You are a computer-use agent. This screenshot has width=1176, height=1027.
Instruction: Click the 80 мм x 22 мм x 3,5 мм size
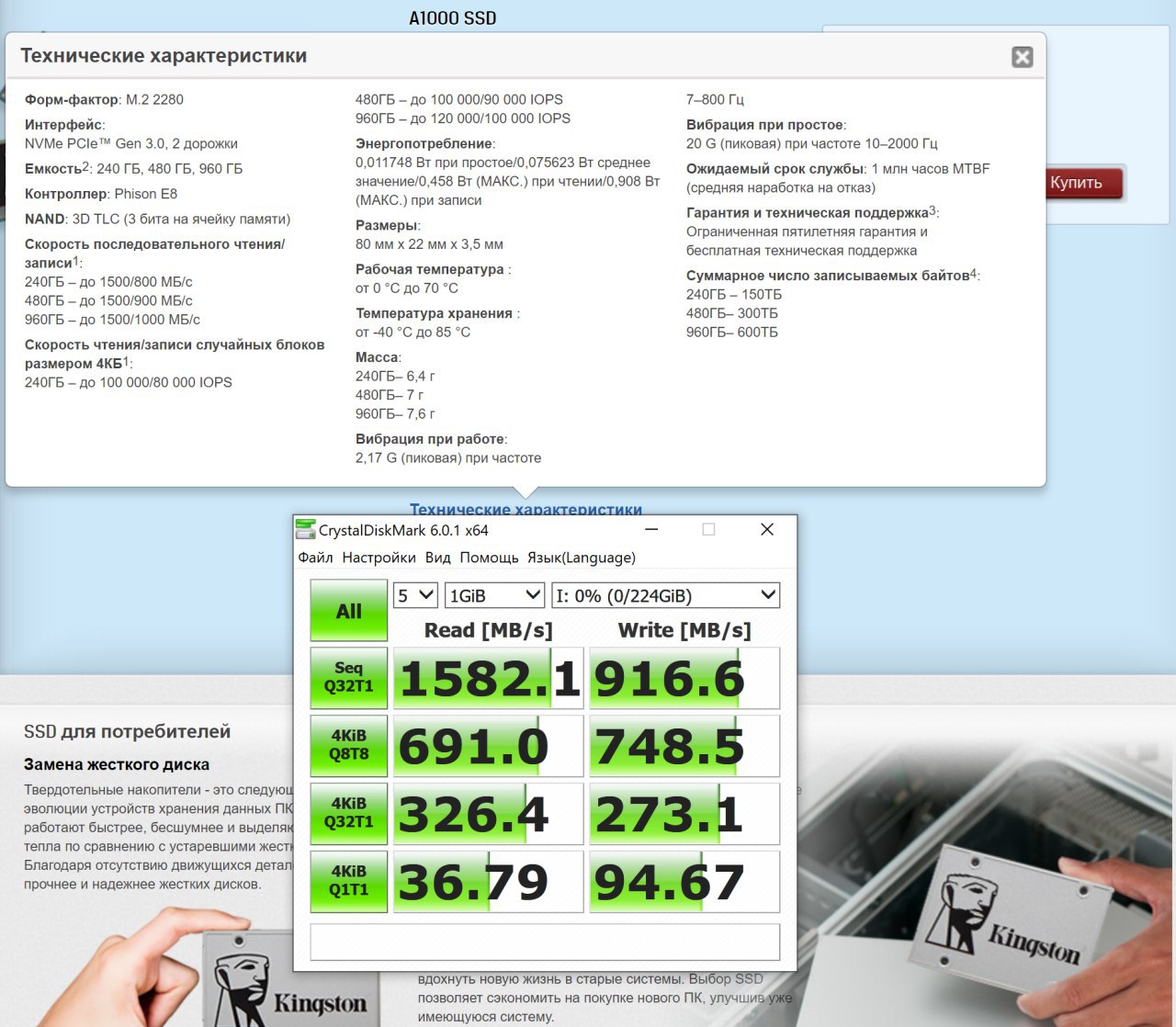point(429,244)
